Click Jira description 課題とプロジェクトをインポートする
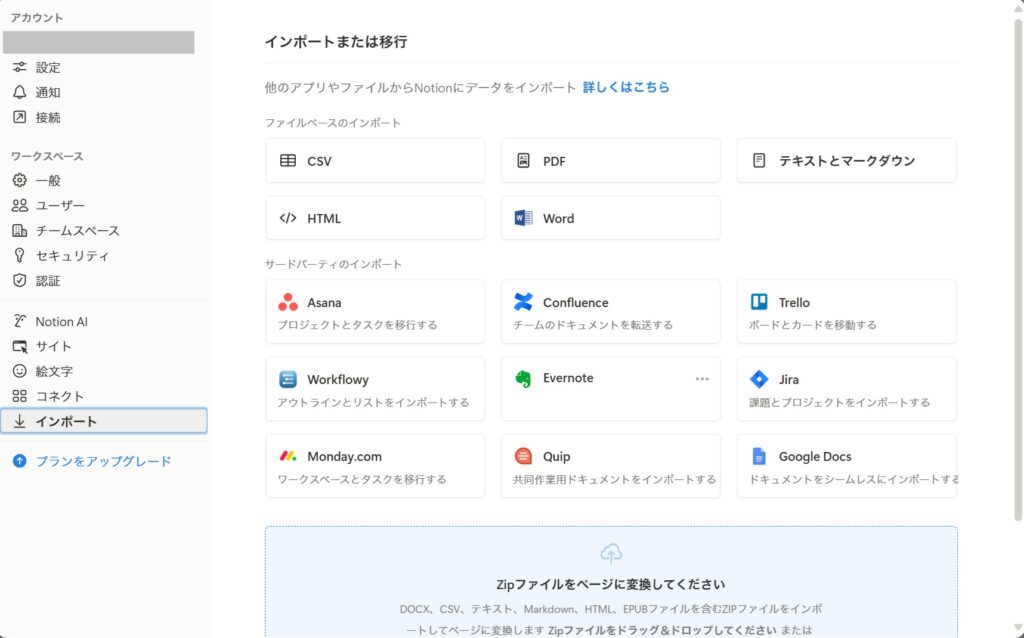This screenshot has width=1024, height=638. (x=840, y=402)
